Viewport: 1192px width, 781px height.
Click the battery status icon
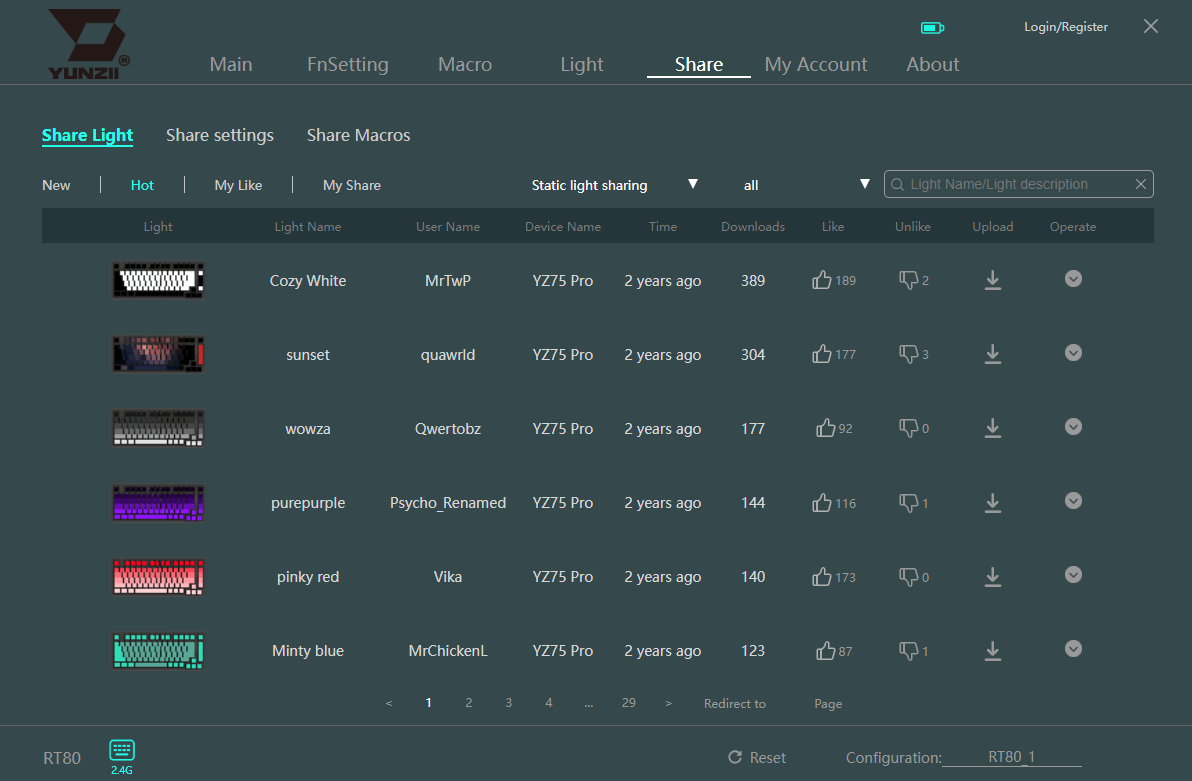(932, 28)
